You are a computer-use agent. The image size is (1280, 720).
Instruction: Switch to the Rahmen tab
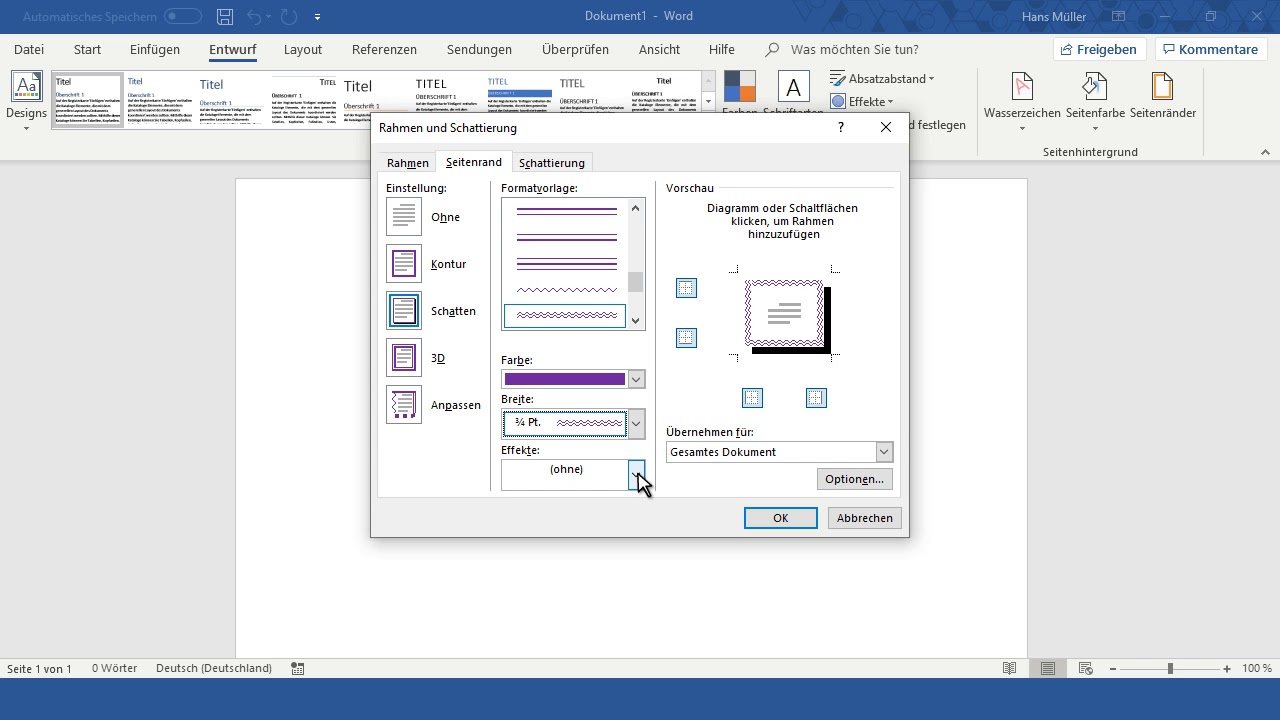(x=408, y=163)
